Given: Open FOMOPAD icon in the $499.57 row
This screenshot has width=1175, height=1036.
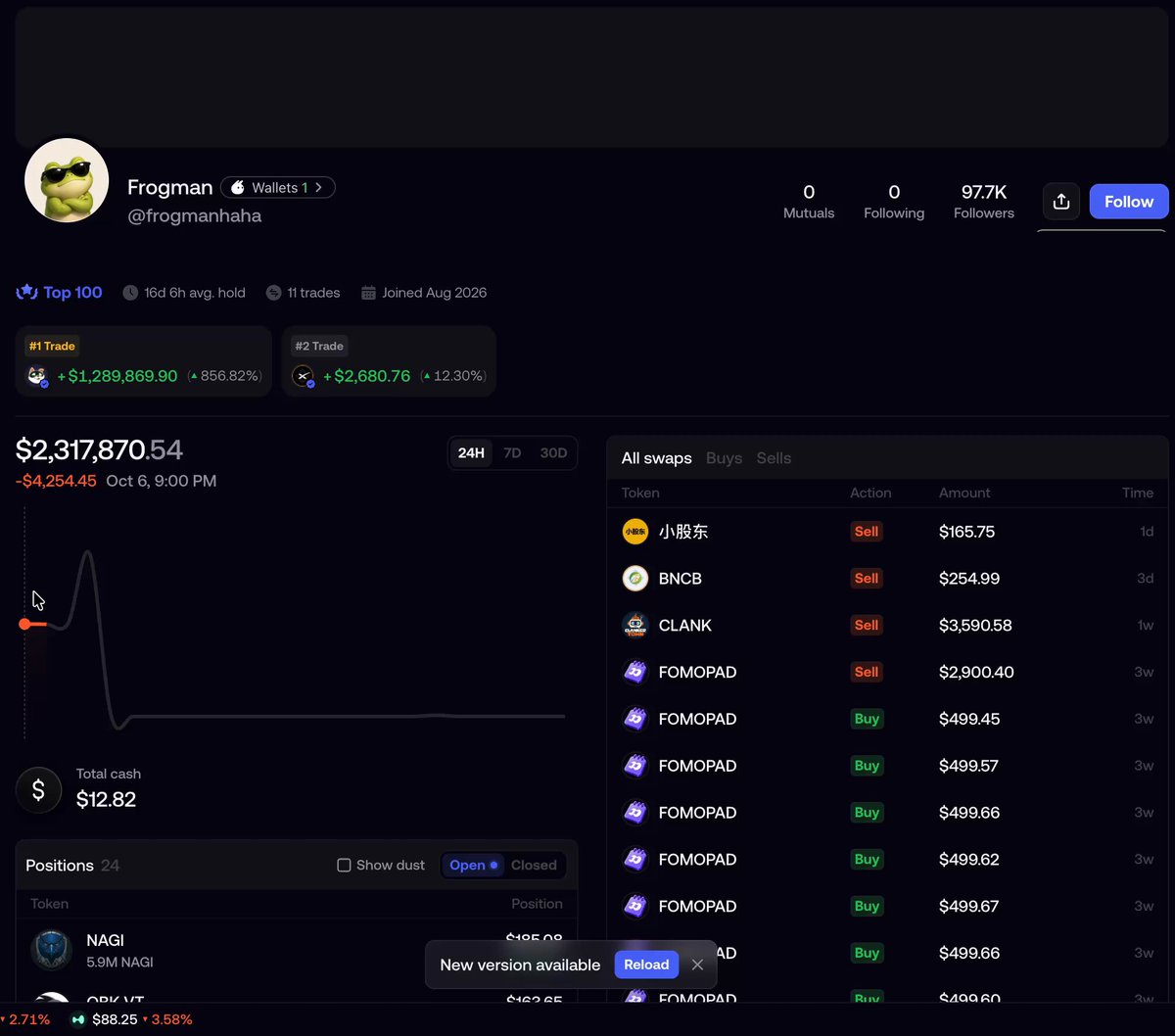Looking at the screenshot, I should click(x=635, y=767).
